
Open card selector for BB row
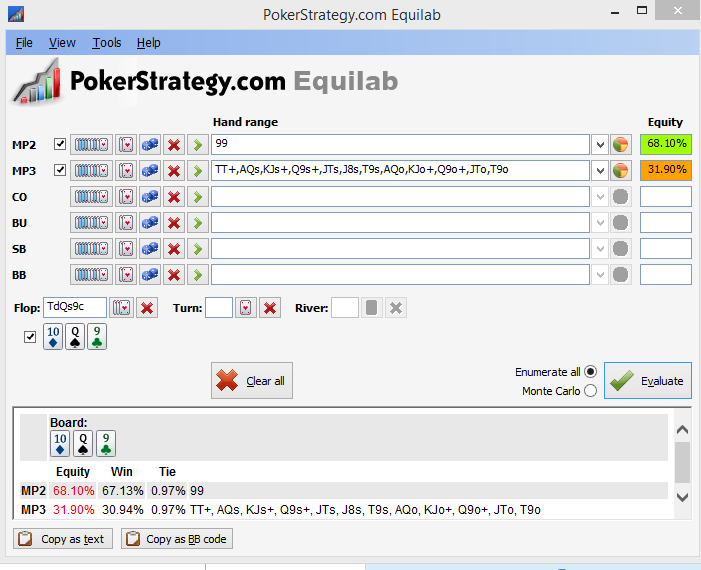click(126, 274)
